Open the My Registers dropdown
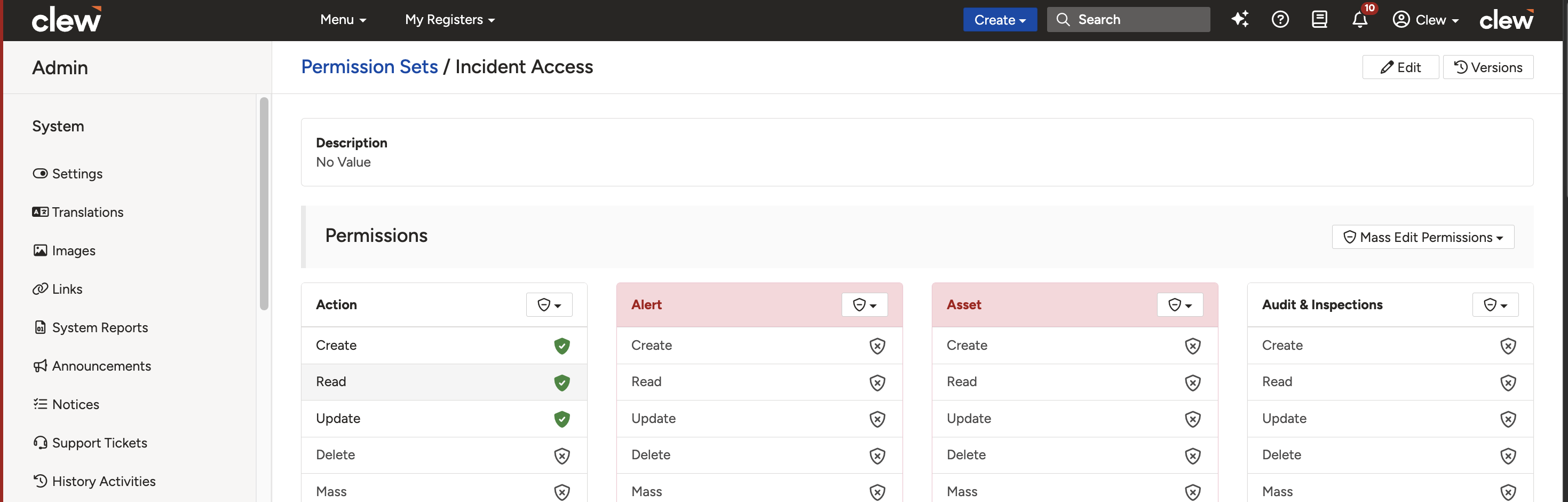This screenshot has height=502, width=1568. coord(450,20)
